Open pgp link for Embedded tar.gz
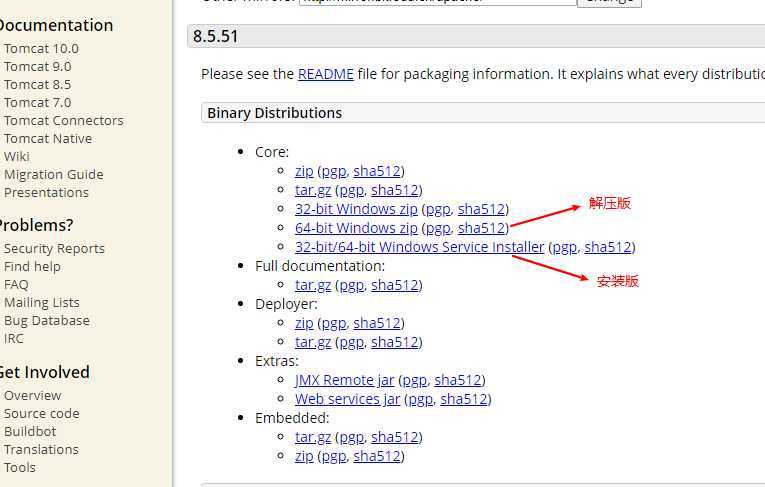The image size is (765, 487). [352, 438]
